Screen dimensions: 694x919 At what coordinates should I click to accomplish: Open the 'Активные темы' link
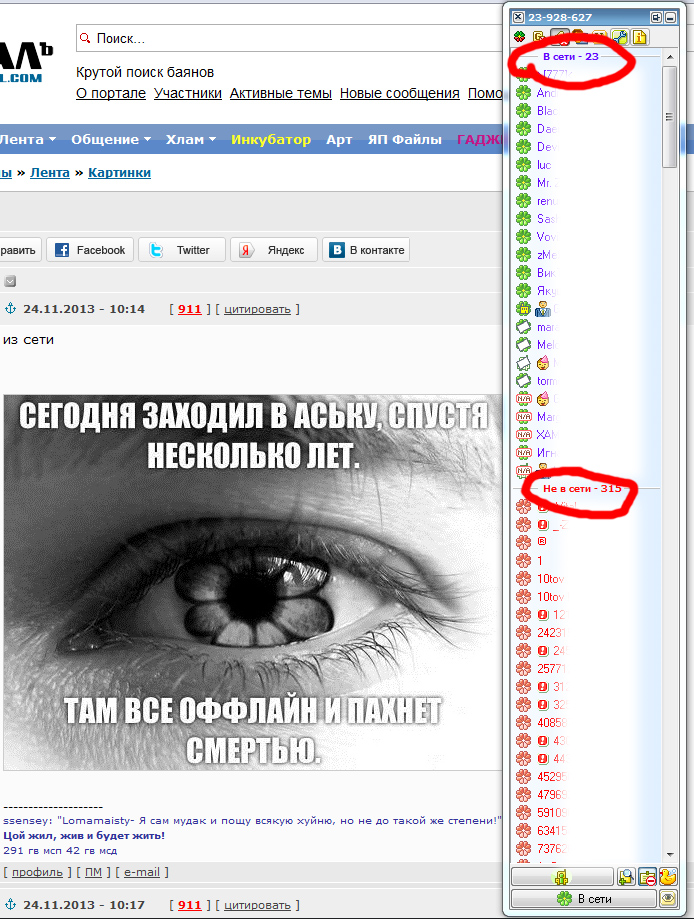pos(281,93)
